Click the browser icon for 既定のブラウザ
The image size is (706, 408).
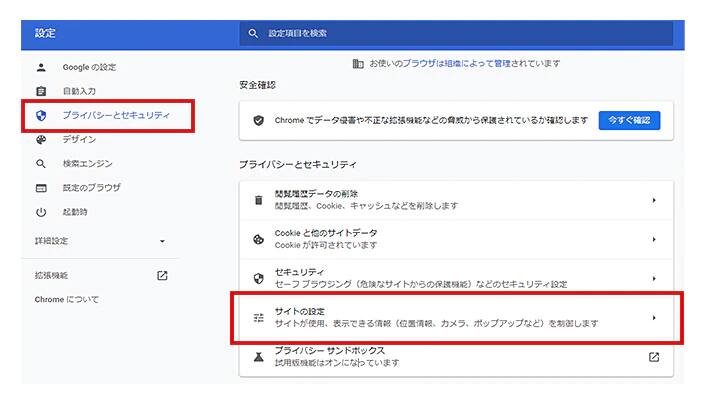(x=41, y=187)
